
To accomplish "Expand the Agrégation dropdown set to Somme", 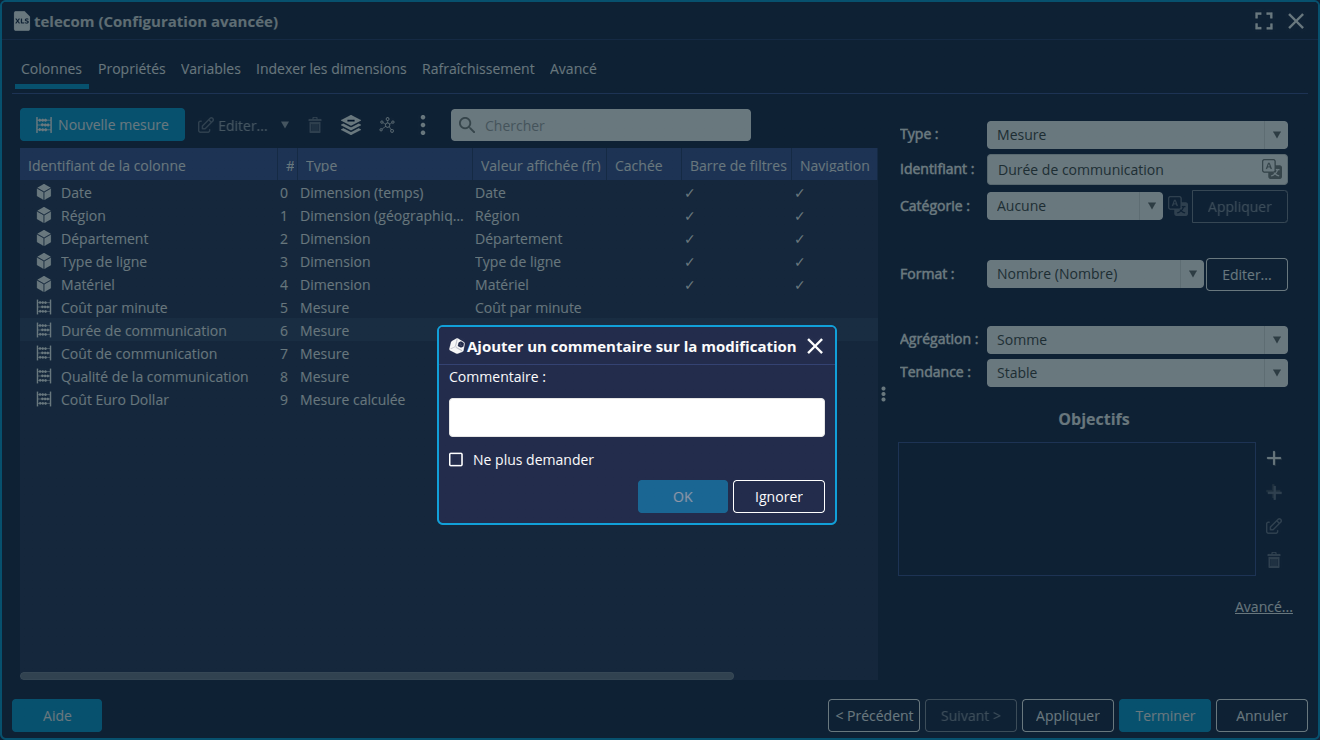I will (x=1136, y=340).
